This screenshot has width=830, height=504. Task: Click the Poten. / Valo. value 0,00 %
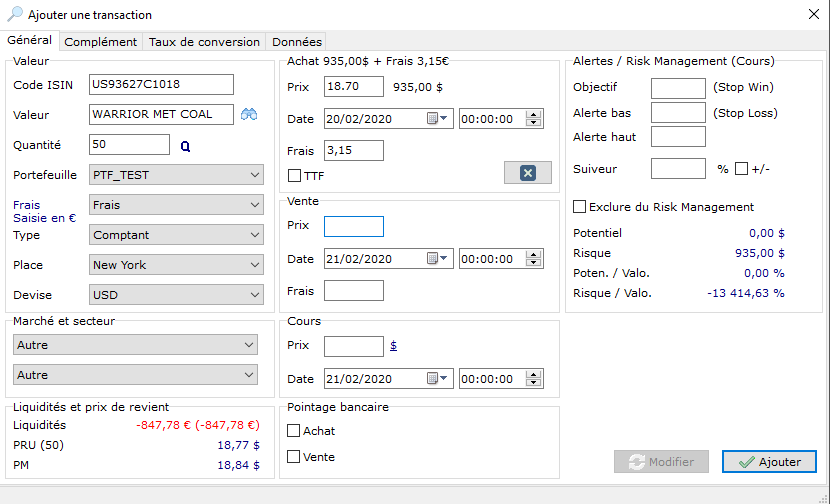pos(764,273)
